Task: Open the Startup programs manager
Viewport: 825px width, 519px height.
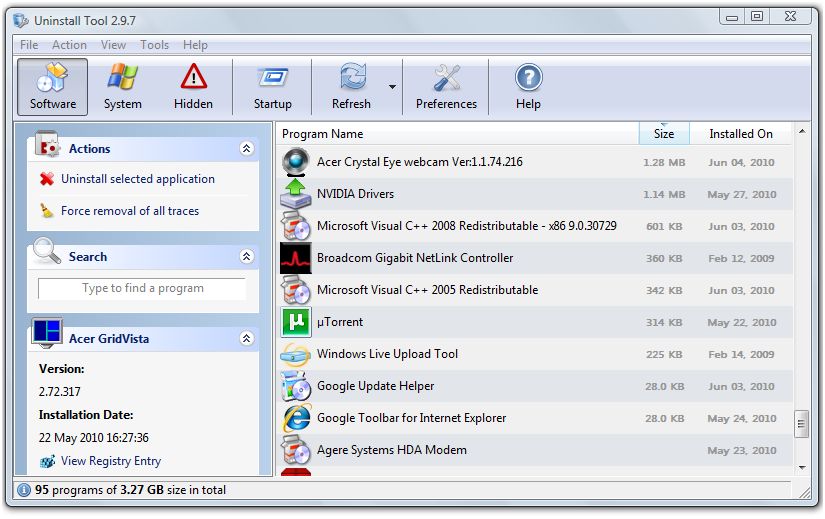Action: [273, 87]
